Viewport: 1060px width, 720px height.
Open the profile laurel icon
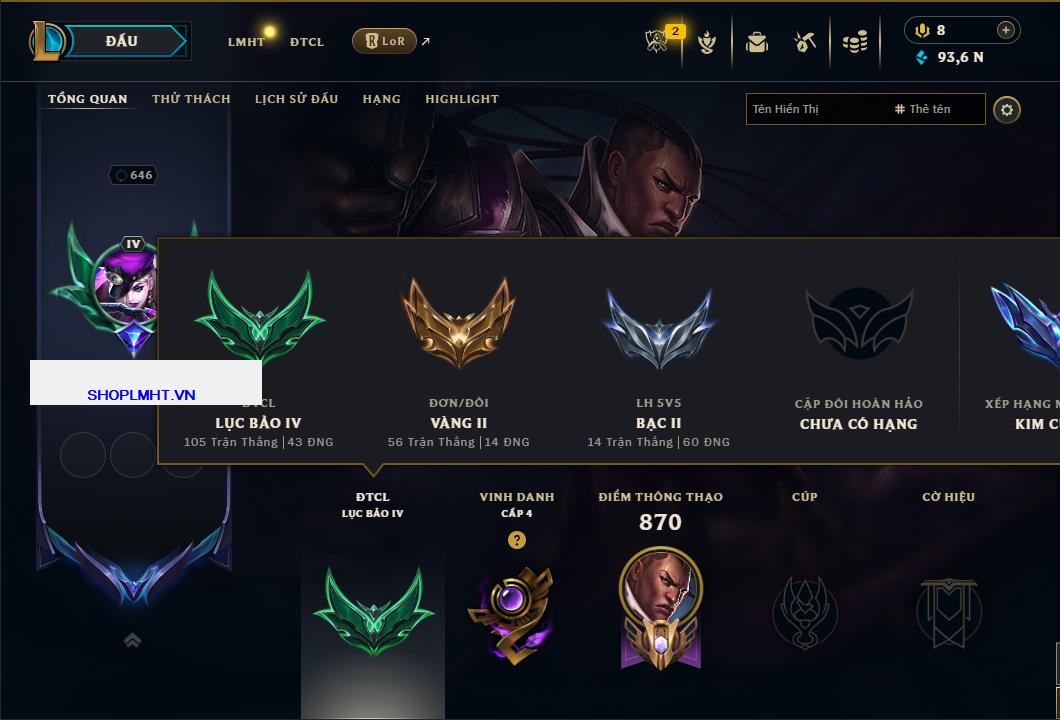pos(706,42)
